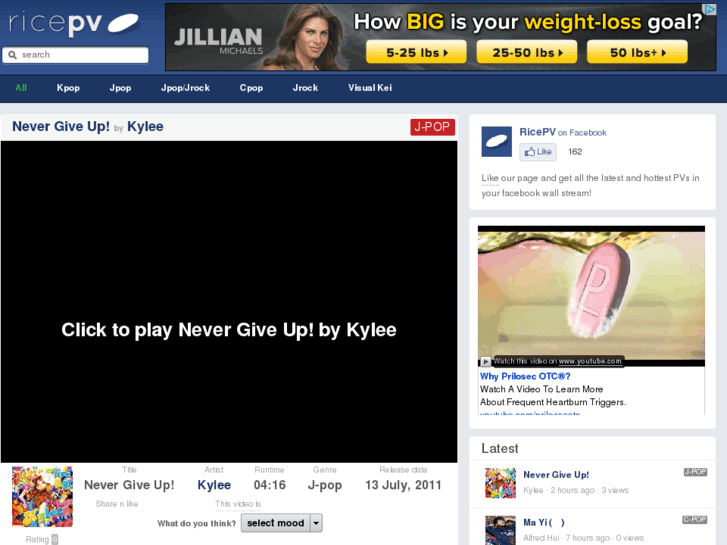Screen dimensions: 727x545
Task: Open the Jrock genre tab
Action: click(305, 88)
